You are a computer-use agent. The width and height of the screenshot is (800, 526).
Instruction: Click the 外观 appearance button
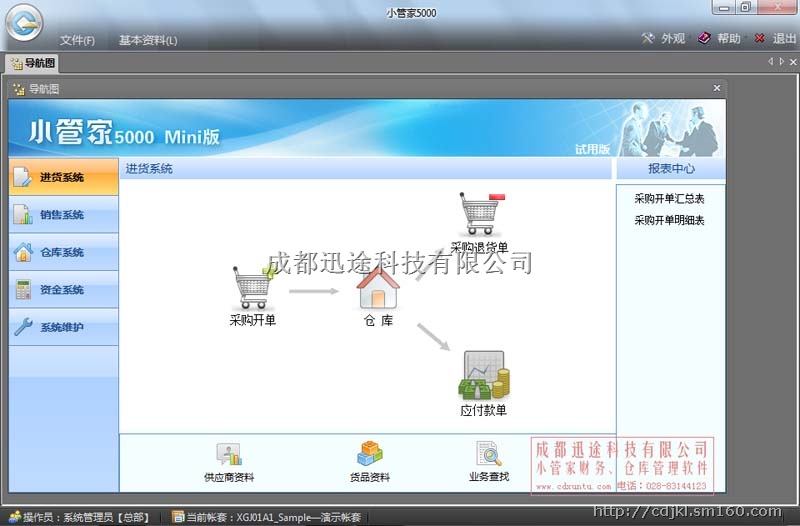664,39
